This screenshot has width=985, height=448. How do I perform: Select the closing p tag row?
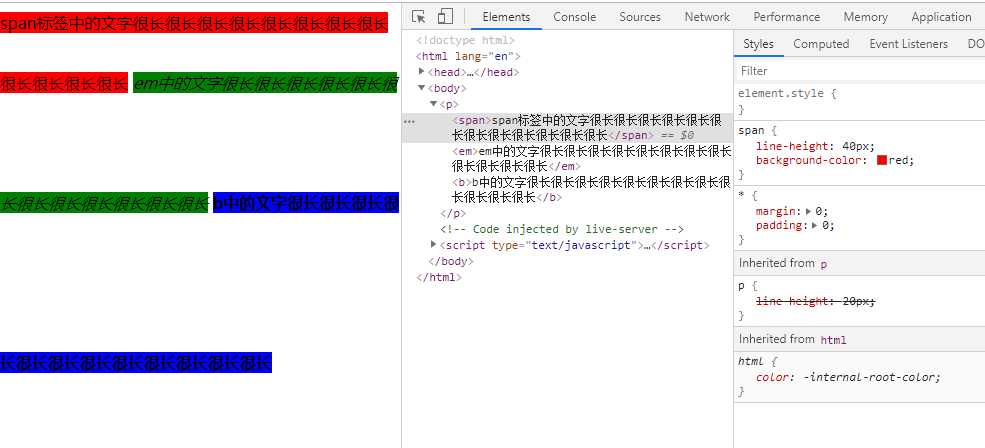453,213
